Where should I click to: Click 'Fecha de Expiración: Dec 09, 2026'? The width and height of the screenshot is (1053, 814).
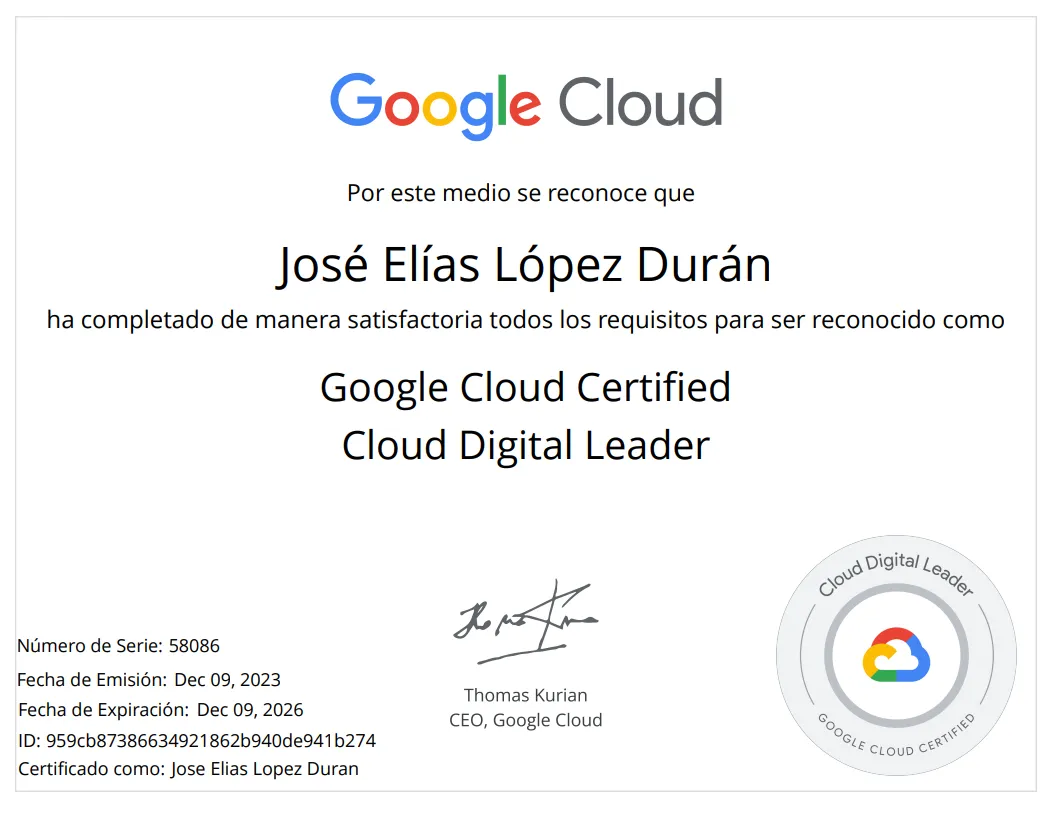[x=161, y=710]
